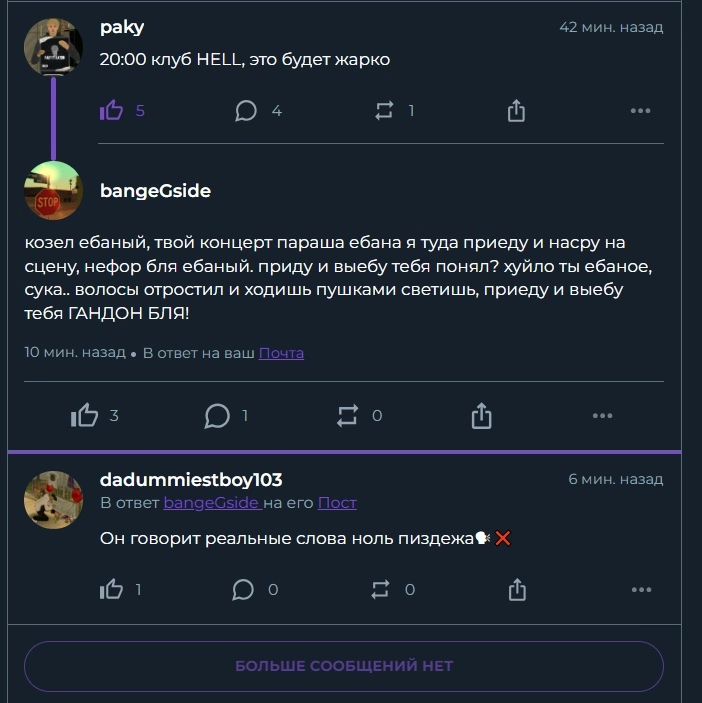
Task: Click the 'Почта' link
Action: click(281, 353)
